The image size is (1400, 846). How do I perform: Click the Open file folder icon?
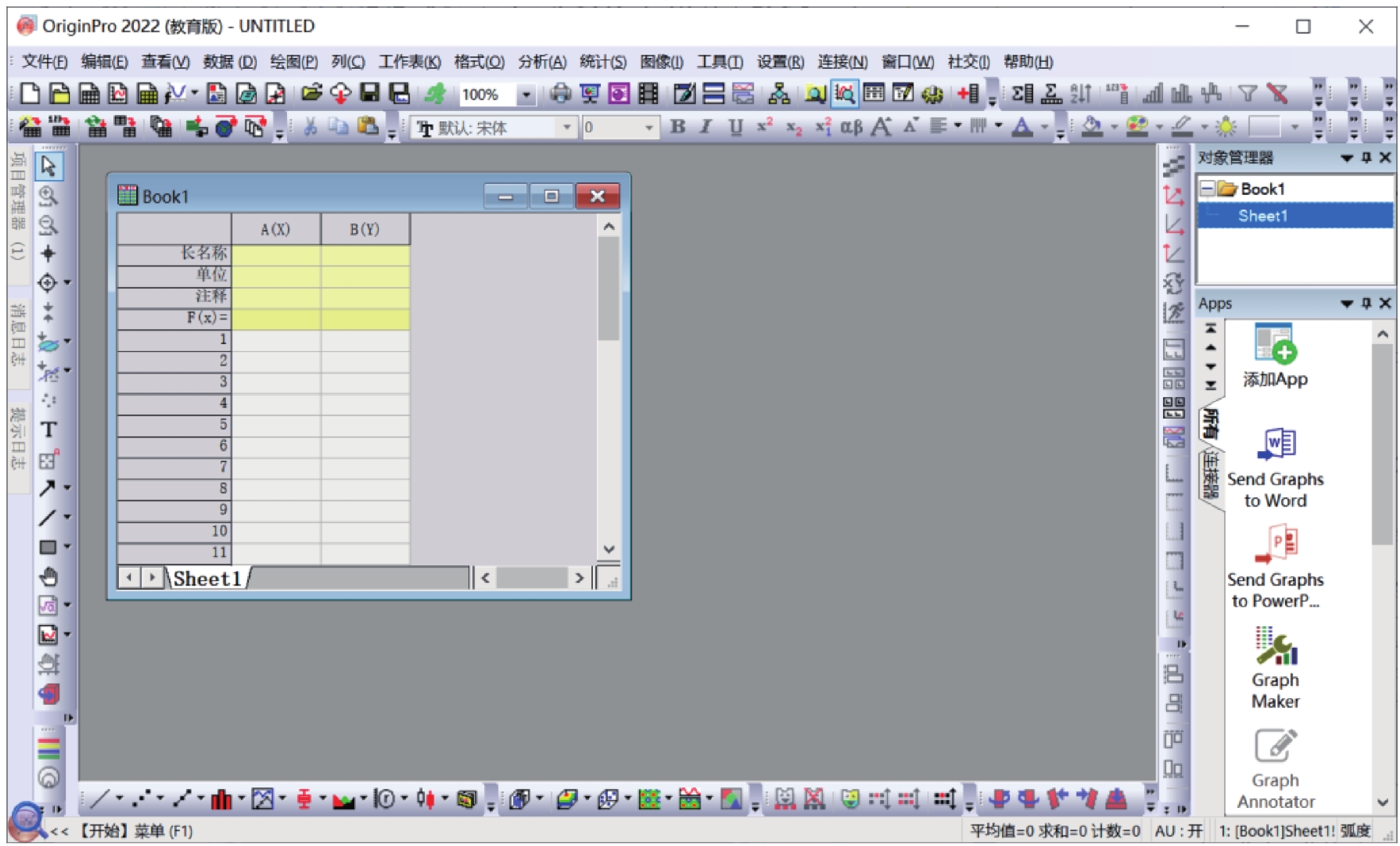(312, 94)
